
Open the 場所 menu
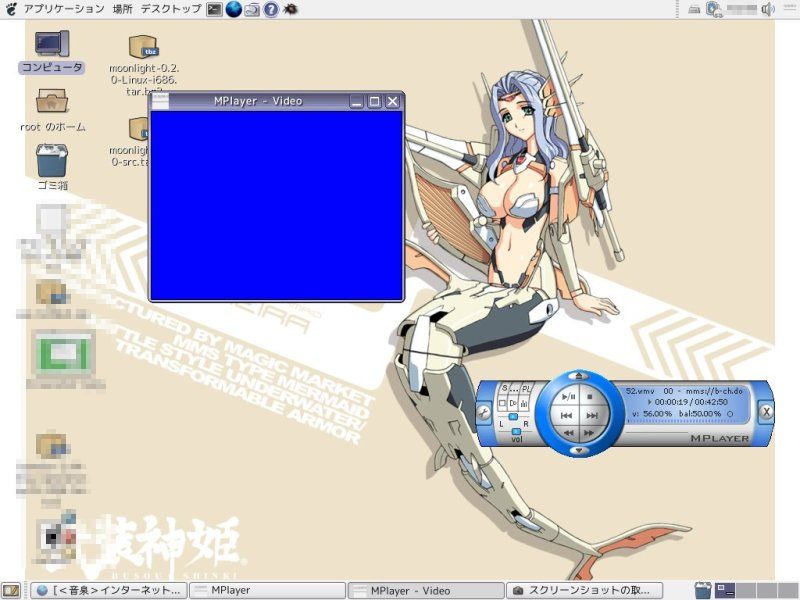click(122, 9)
